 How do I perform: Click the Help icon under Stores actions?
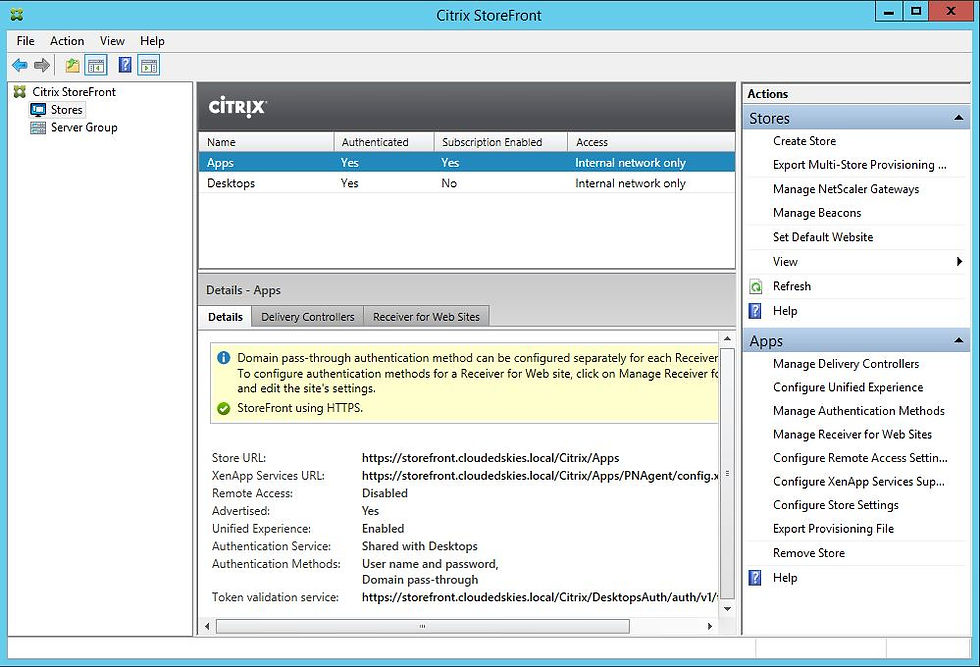coord(756,311)
